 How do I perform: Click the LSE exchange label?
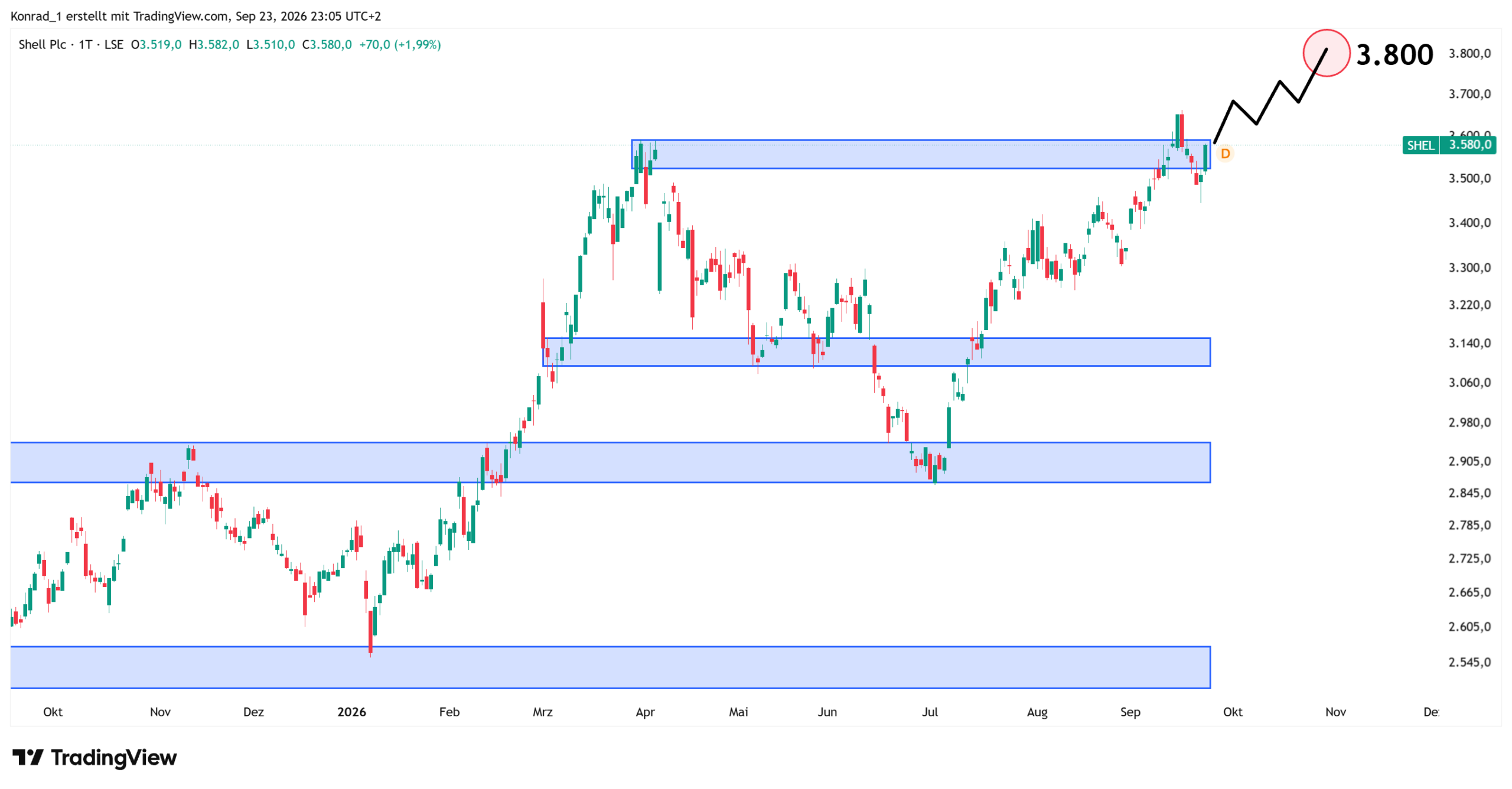tap(114, 45)
